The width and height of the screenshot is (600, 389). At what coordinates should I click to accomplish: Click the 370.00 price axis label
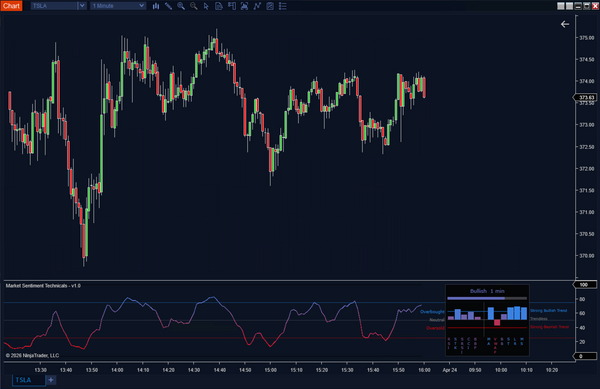point(587,256)
